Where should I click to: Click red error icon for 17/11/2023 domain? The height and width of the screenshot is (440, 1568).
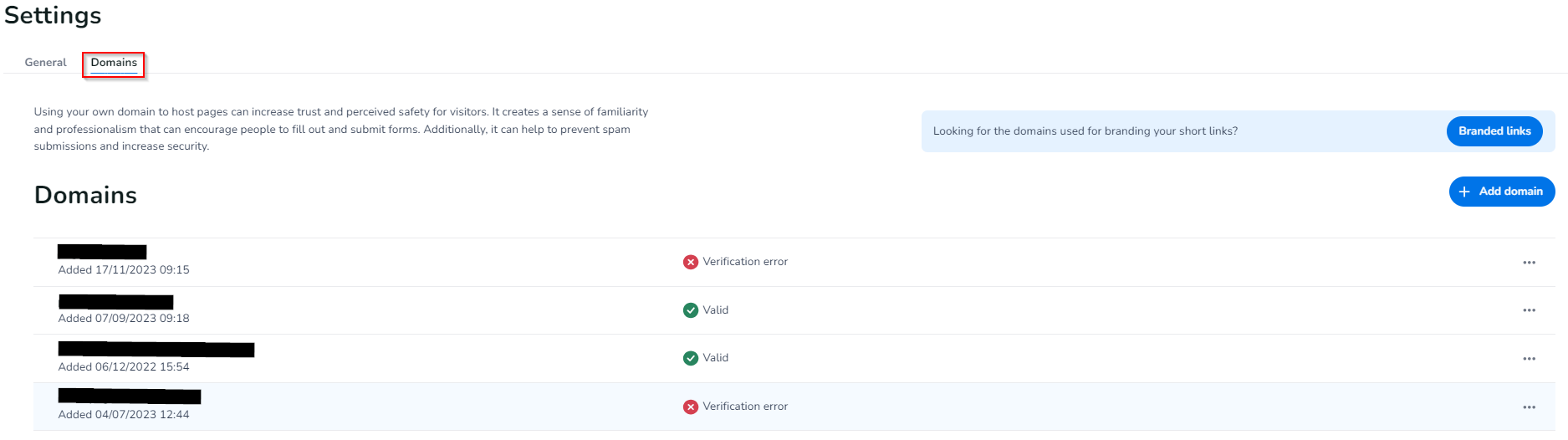click(x=691, y=262)
